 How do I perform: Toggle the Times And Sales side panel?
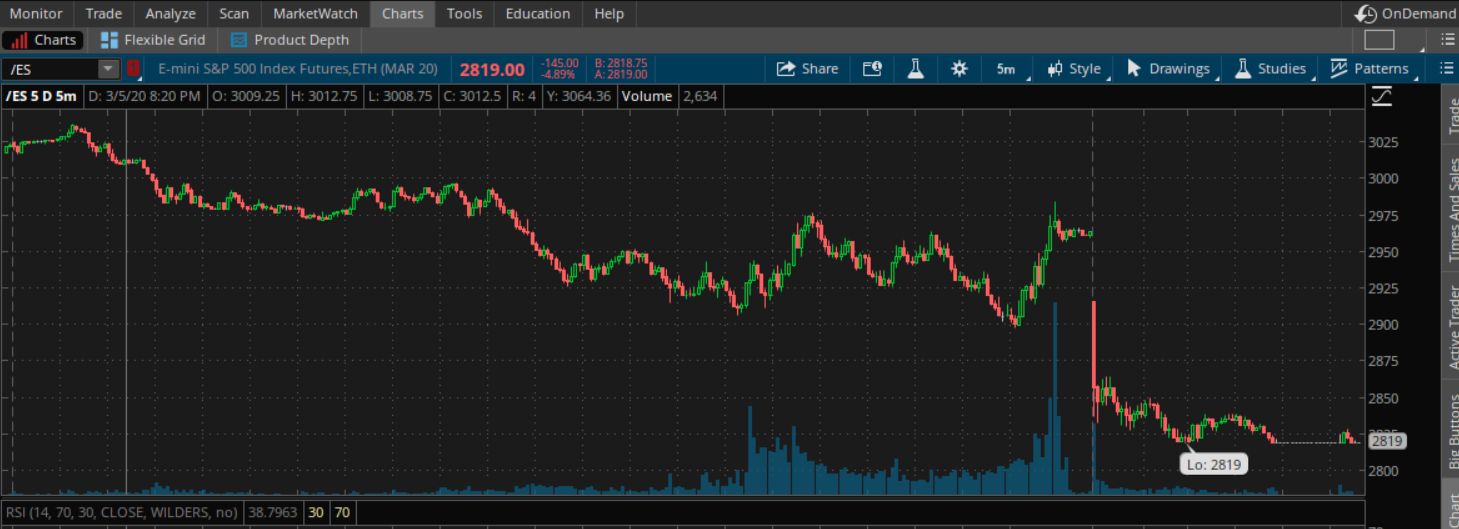pyautogui.click(x=1453, y=211)
